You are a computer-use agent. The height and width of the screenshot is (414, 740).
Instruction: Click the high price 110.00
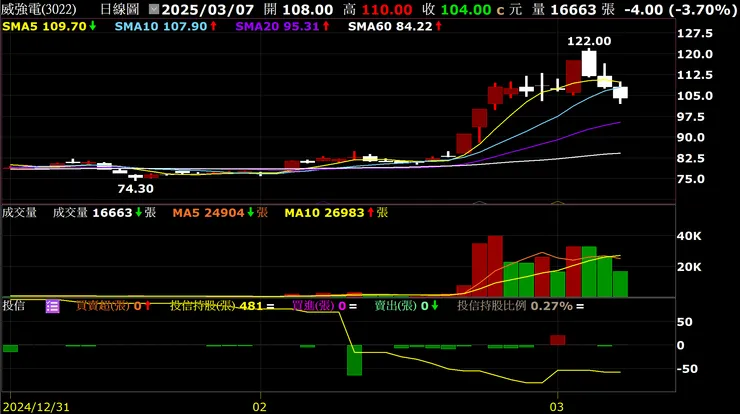[x=387, y=9]
